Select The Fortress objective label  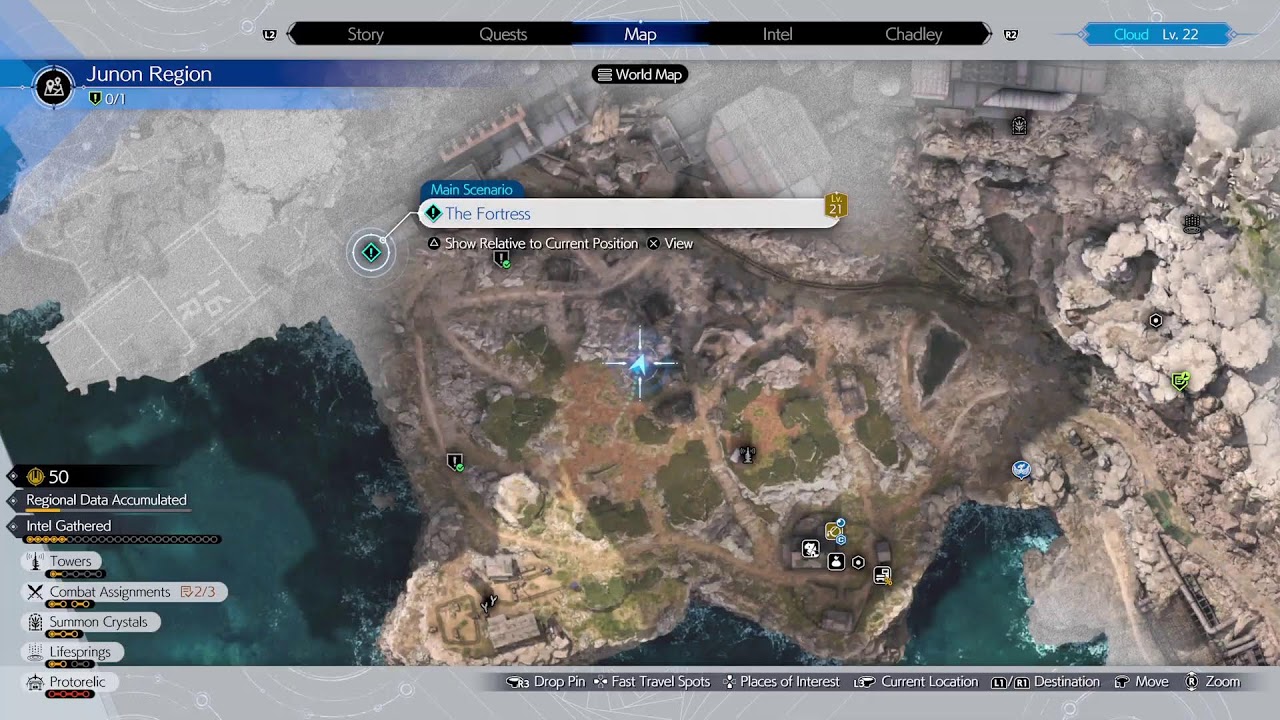click(x=630, y=213)
